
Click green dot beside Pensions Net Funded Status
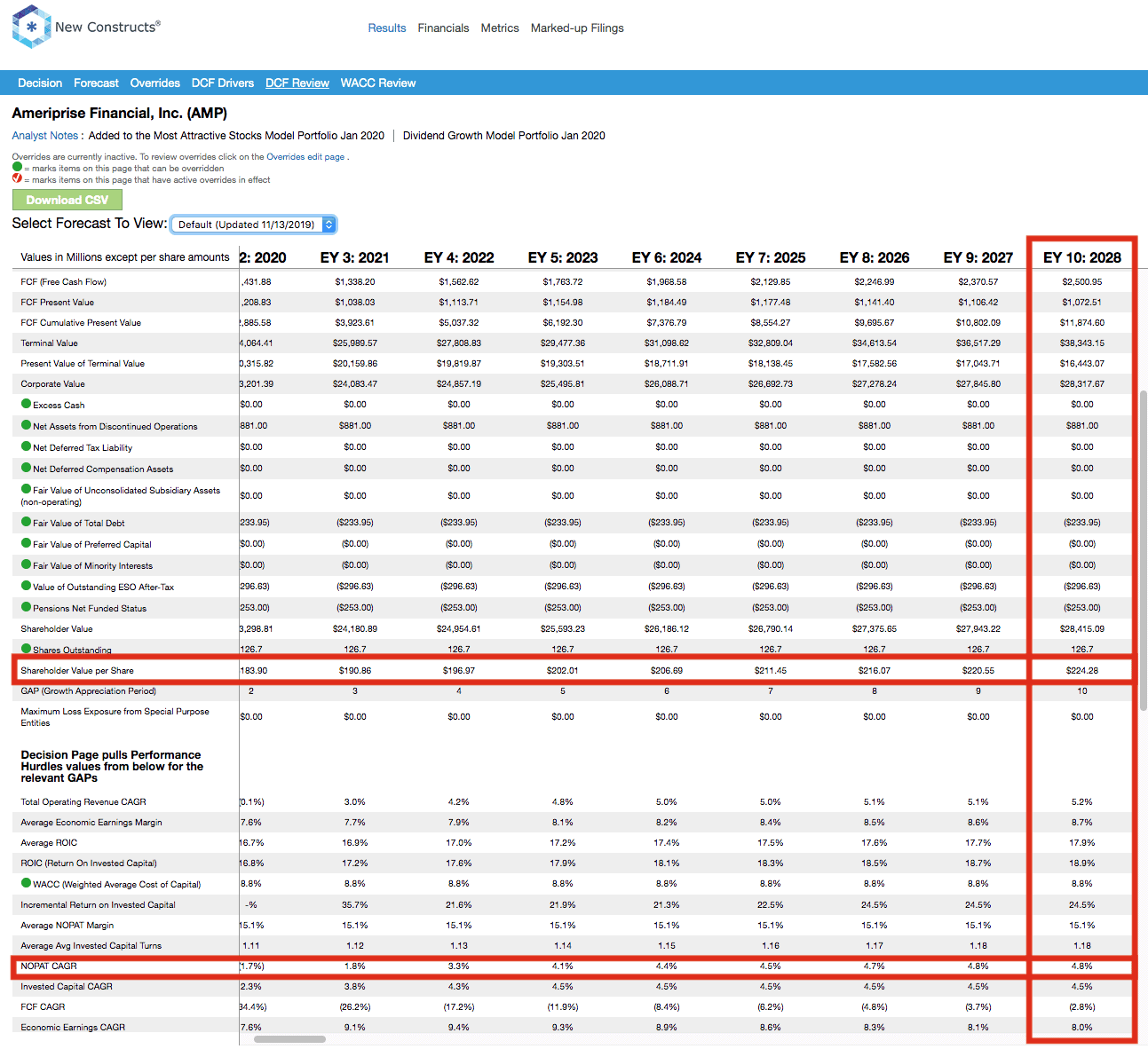tap(26, 607)
